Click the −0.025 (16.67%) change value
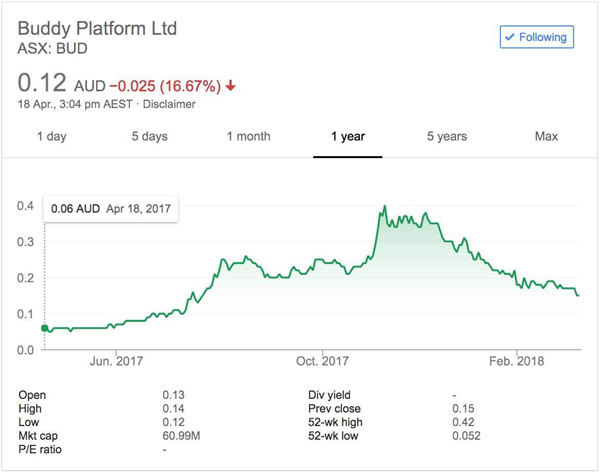 pos(165,86)
